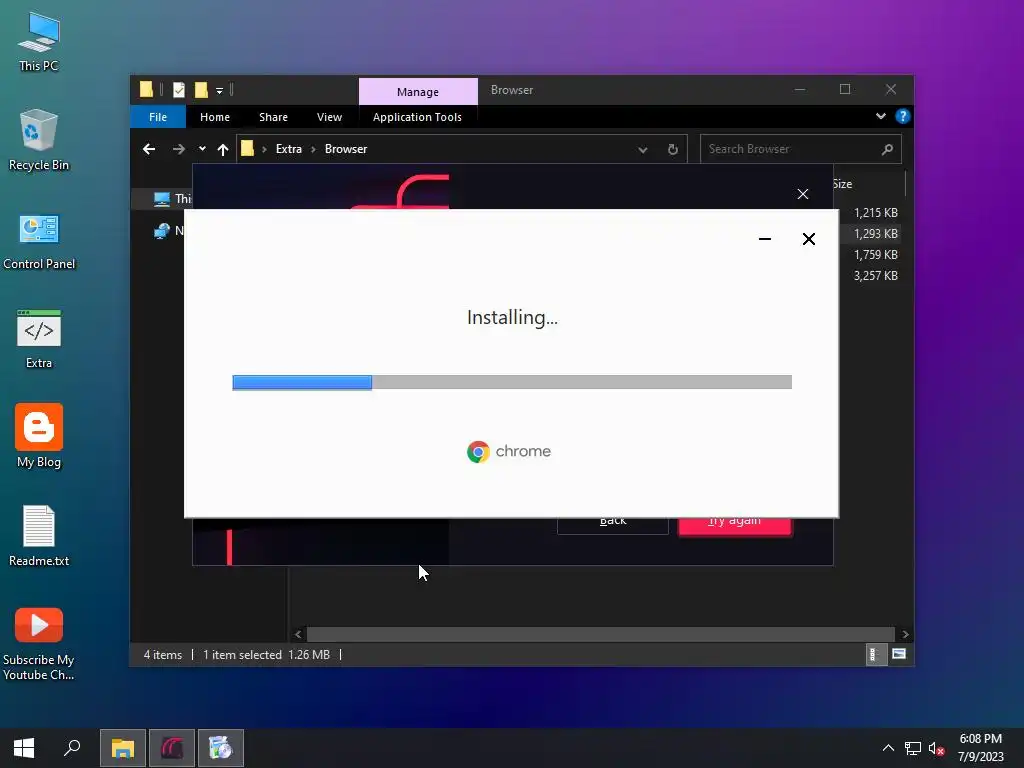Viewport: 1024px width, 768px height.
Task: Go back in File Explorer
Action: [149, 149]
